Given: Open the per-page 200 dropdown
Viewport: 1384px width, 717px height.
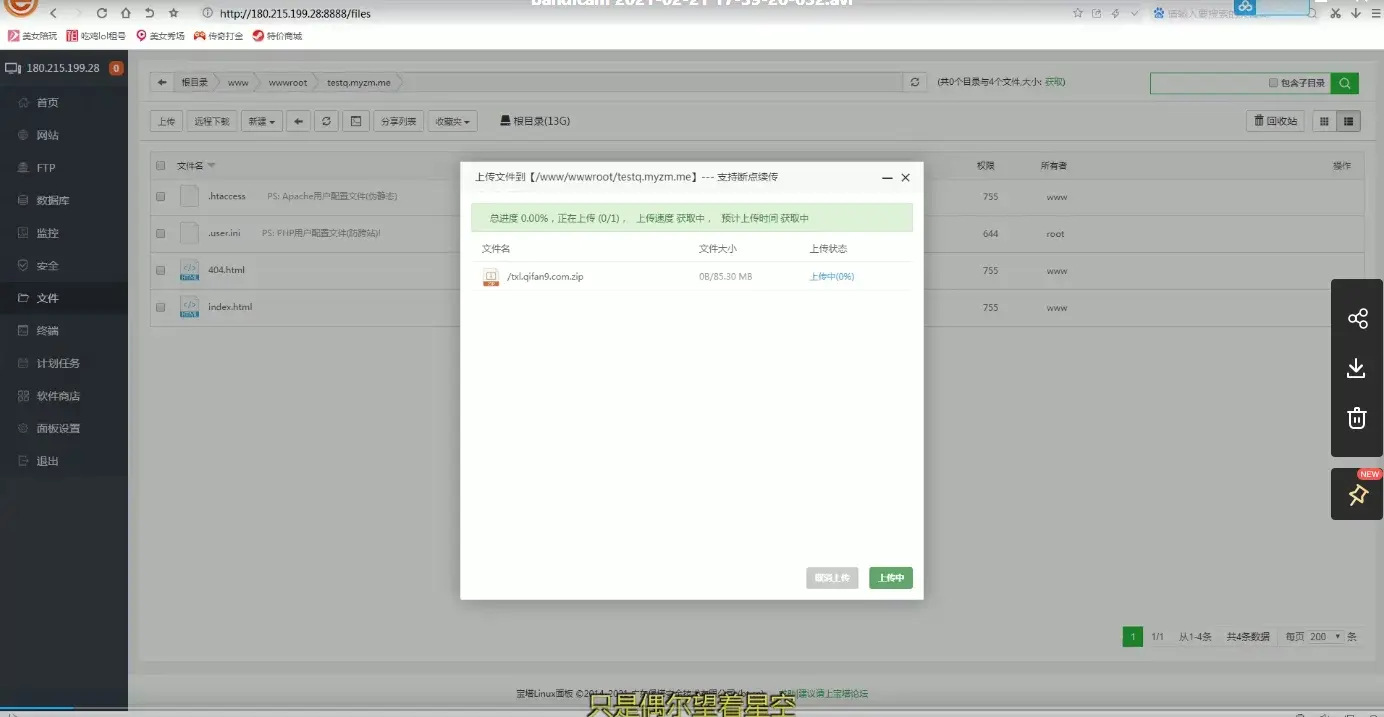Looking at the screenshot, I should tap(1326, 637).
